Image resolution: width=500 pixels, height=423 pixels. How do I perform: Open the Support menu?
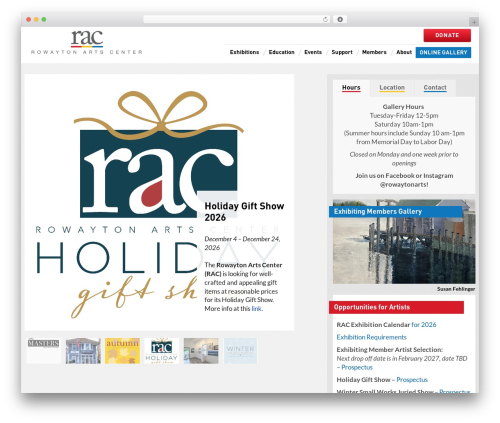coord(342,52)
